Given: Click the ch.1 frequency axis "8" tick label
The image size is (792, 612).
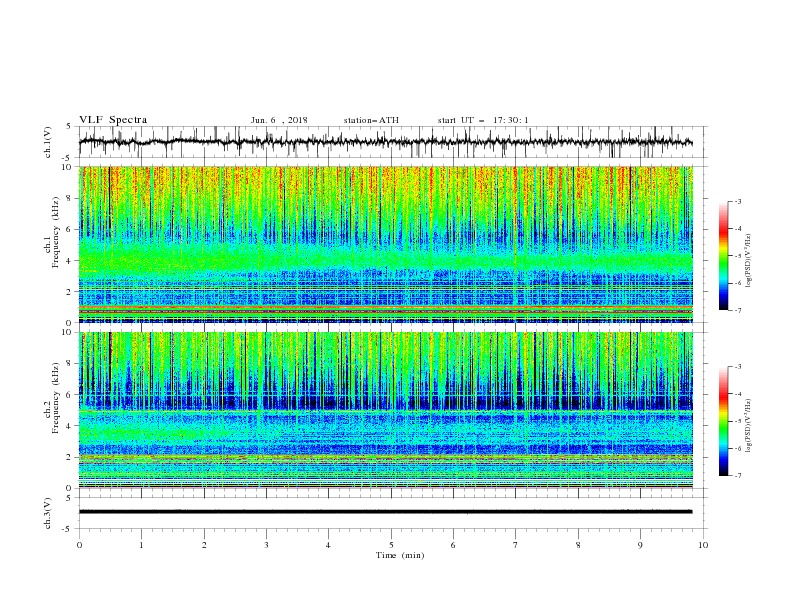Looking at the screenshot, I should (70, 198).
